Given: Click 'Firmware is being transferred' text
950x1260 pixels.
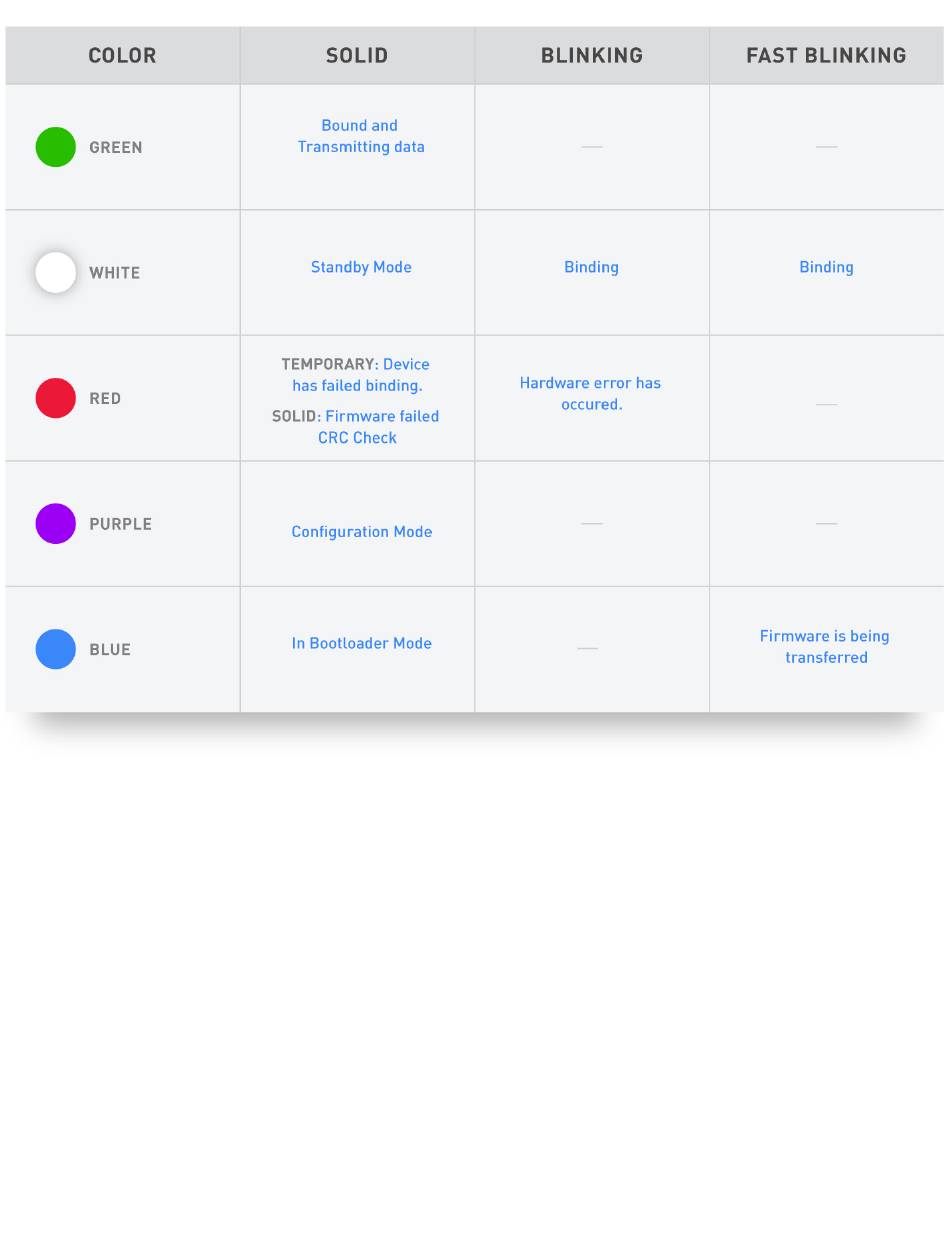Looking at the screenshot, I should coord(825,647).
